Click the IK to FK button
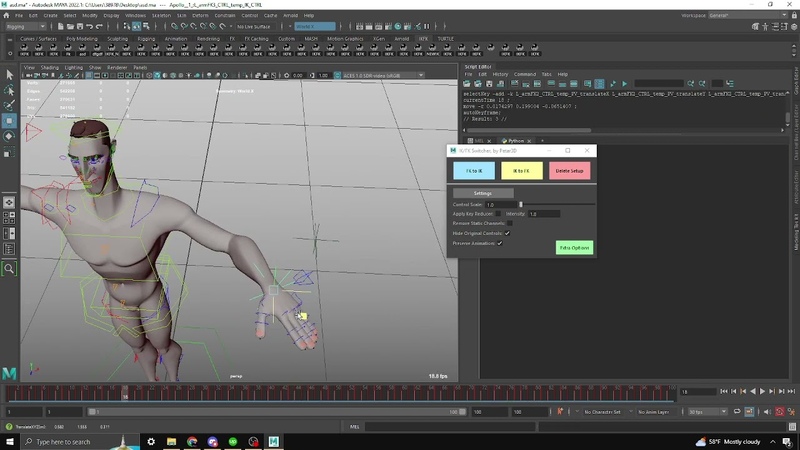 coord(521,171)
